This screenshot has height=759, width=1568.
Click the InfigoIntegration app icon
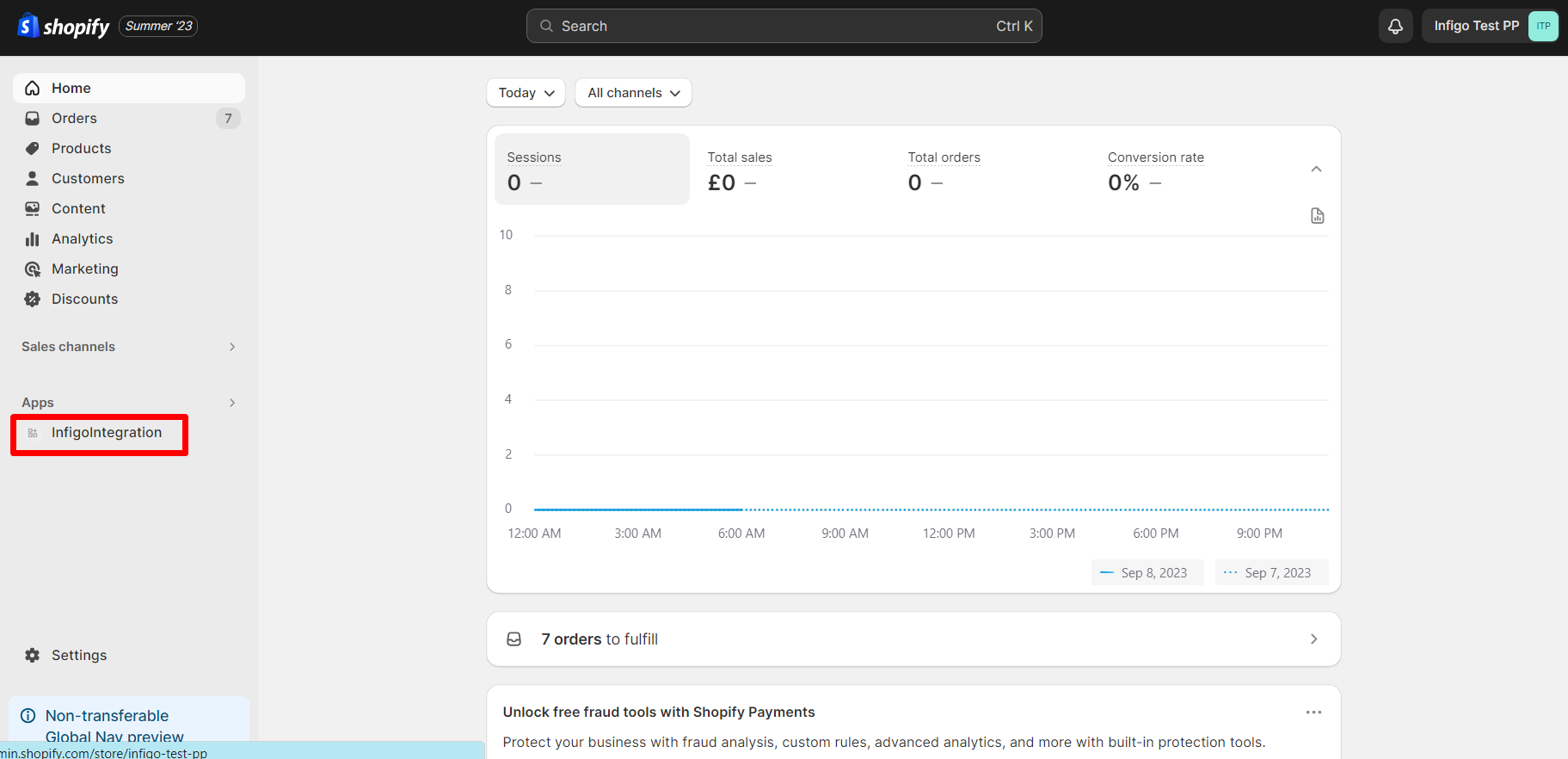click(x=33, y=433)
